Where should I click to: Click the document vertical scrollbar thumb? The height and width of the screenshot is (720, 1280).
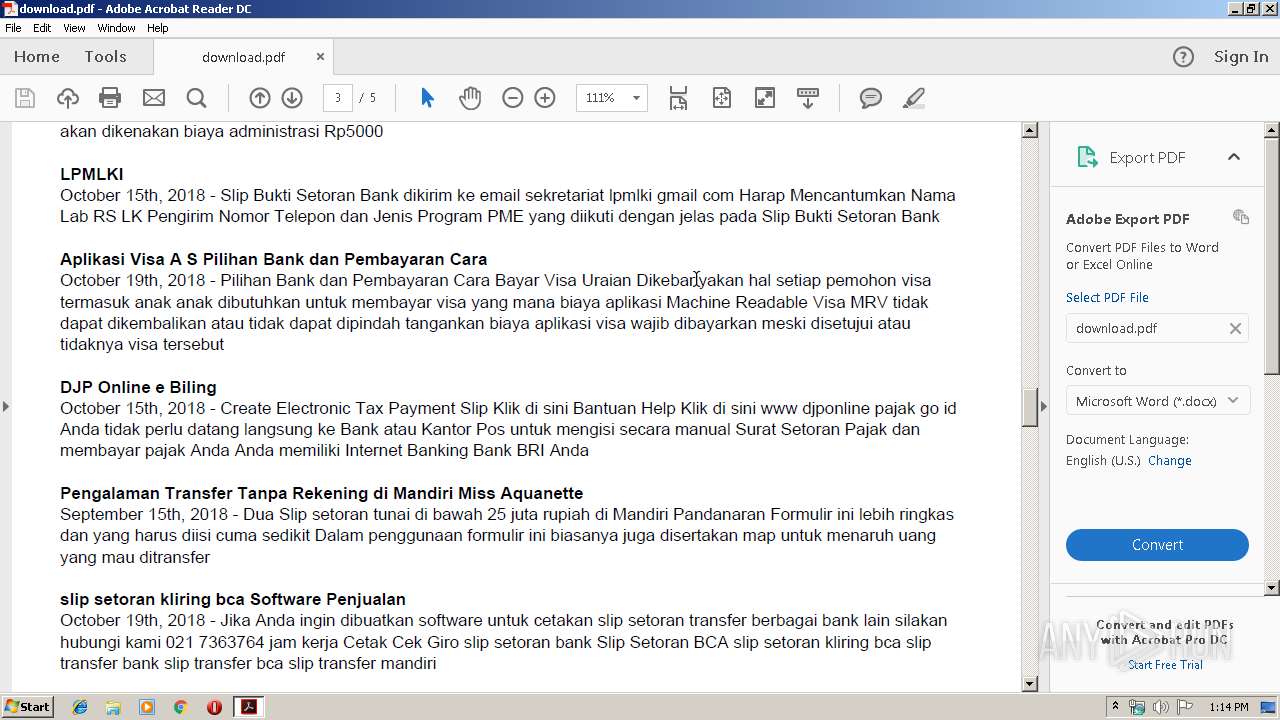tap(1029, 406)
